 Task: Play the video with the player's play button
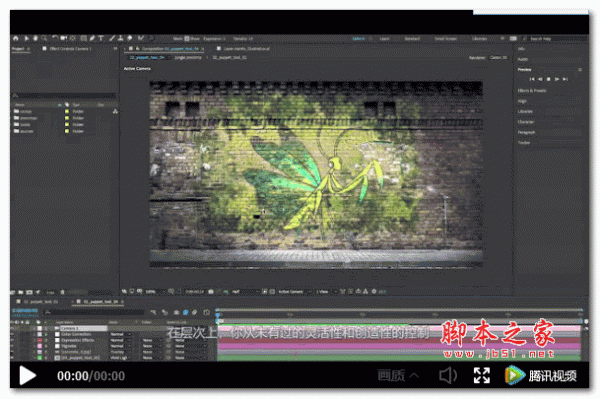[28, 376]
